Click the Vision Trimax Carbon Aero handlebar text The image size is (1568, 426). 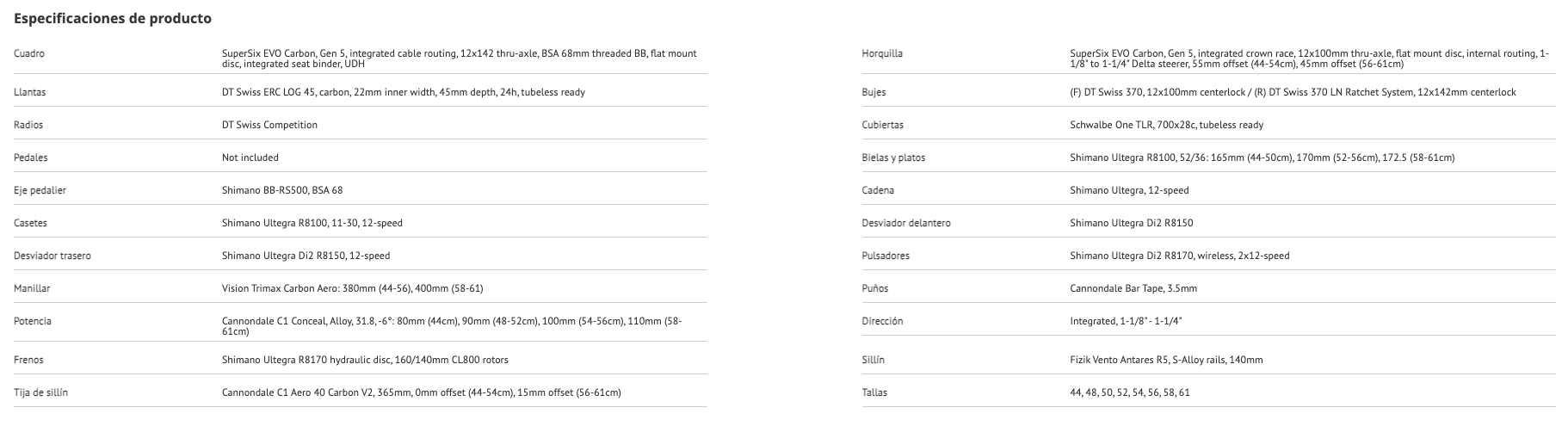[x=358, y=288]
